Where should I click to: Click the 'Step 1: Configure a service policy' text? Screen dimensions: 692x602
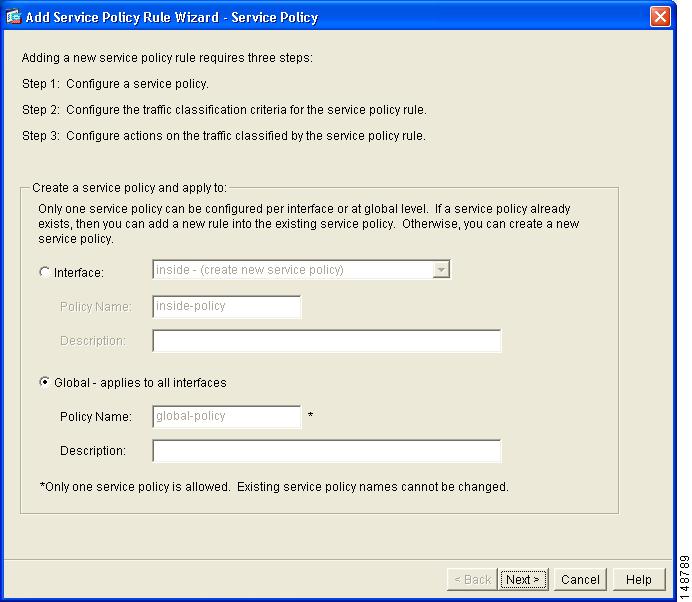[x=115, y=84]
